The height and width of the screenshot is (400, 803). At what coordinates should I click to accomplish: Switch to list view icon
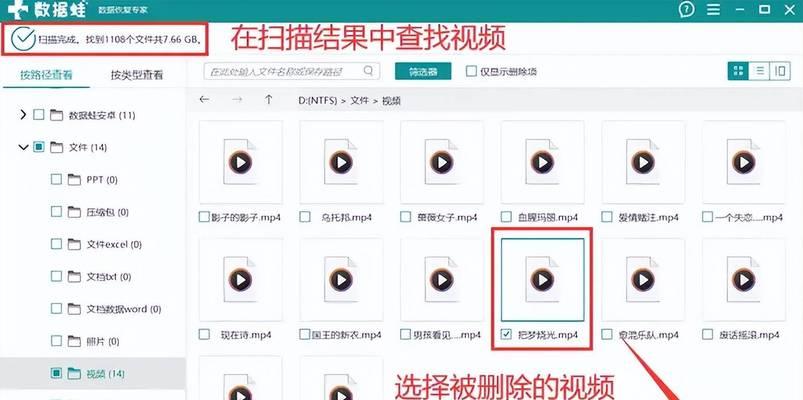[x=759, y=71]
